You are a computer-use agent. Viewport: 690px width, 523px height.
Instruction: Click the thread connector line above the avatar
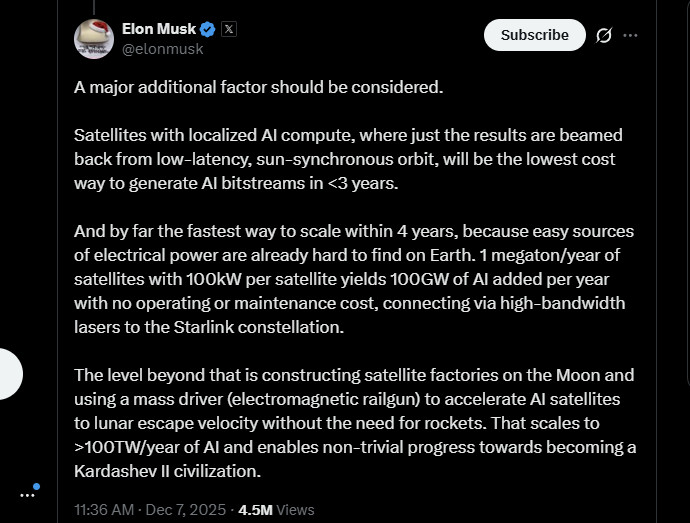click(93, 7)
